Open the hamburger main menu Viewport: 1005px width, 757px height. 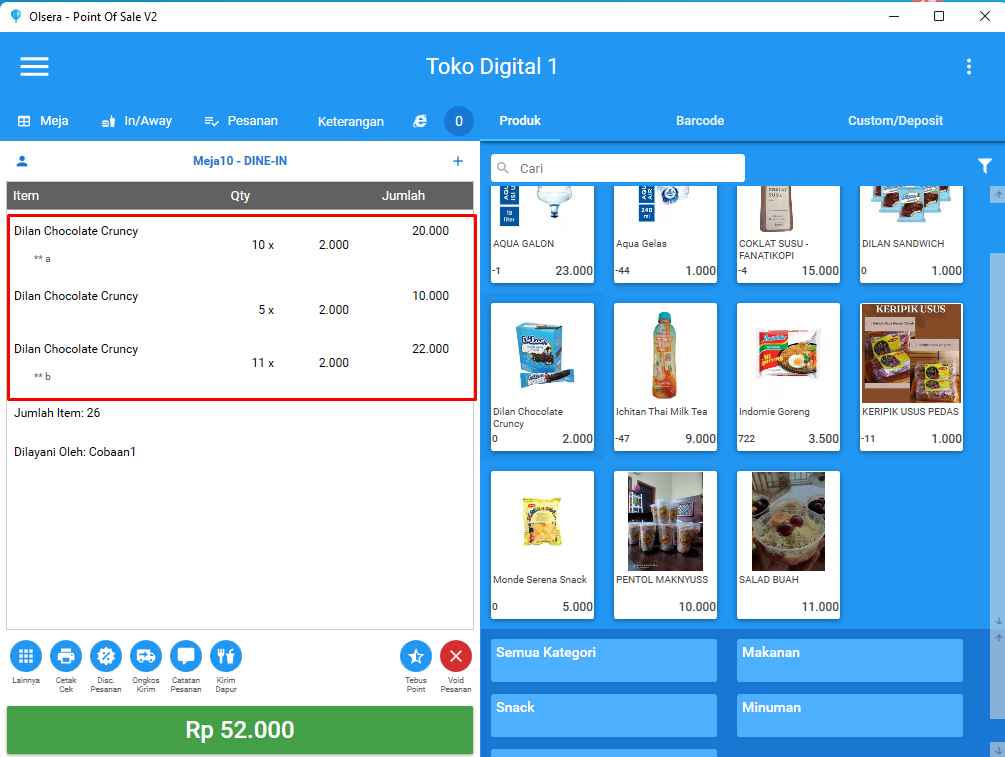[x=35, y=67]
